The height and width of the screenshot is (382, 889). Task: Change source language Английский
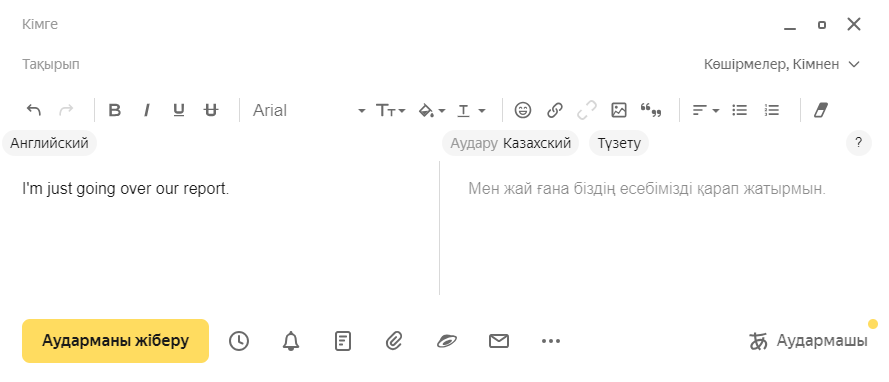49,143
